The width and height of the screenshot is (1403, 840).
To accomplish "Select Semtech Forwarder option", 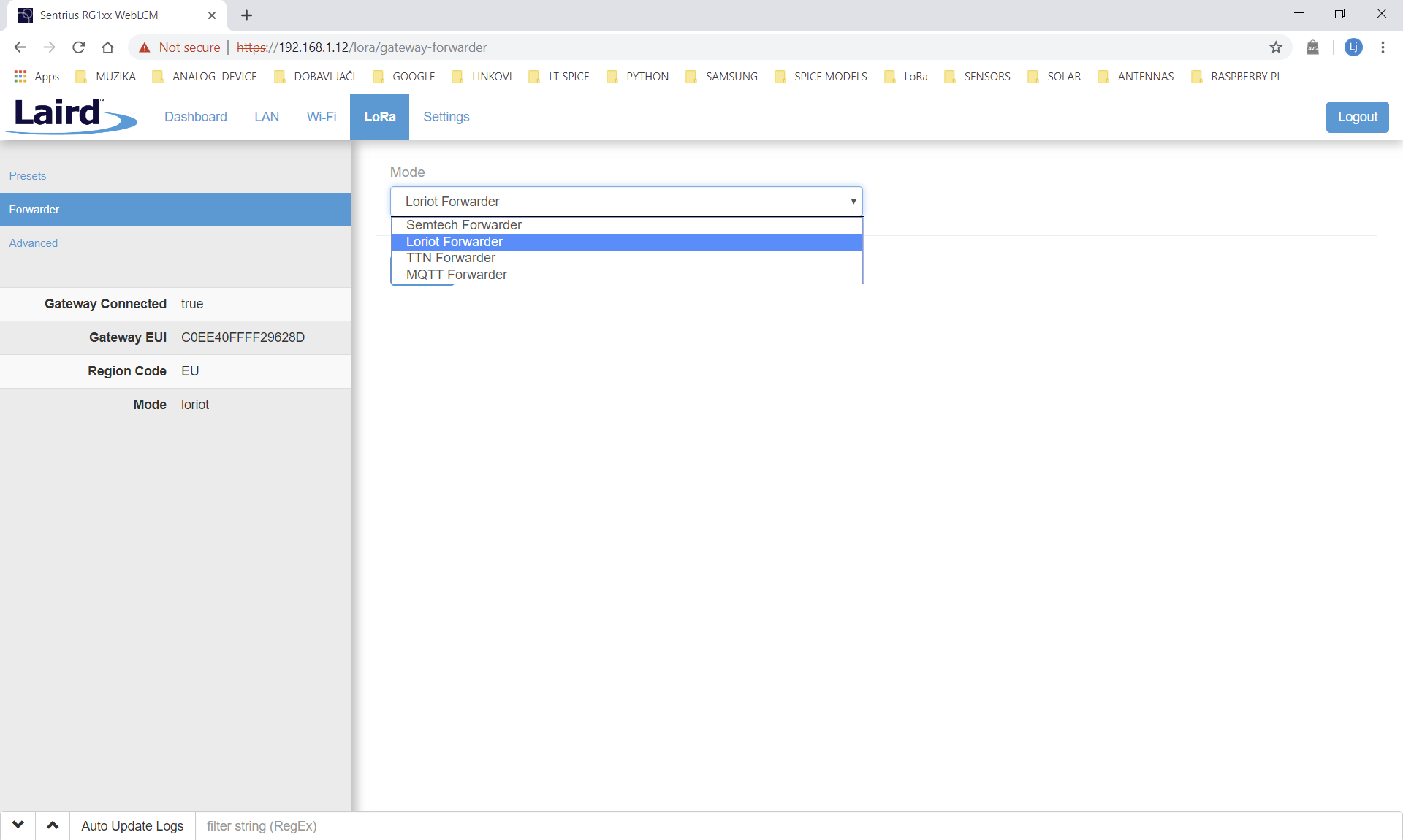I will click(x=464, y=225).
